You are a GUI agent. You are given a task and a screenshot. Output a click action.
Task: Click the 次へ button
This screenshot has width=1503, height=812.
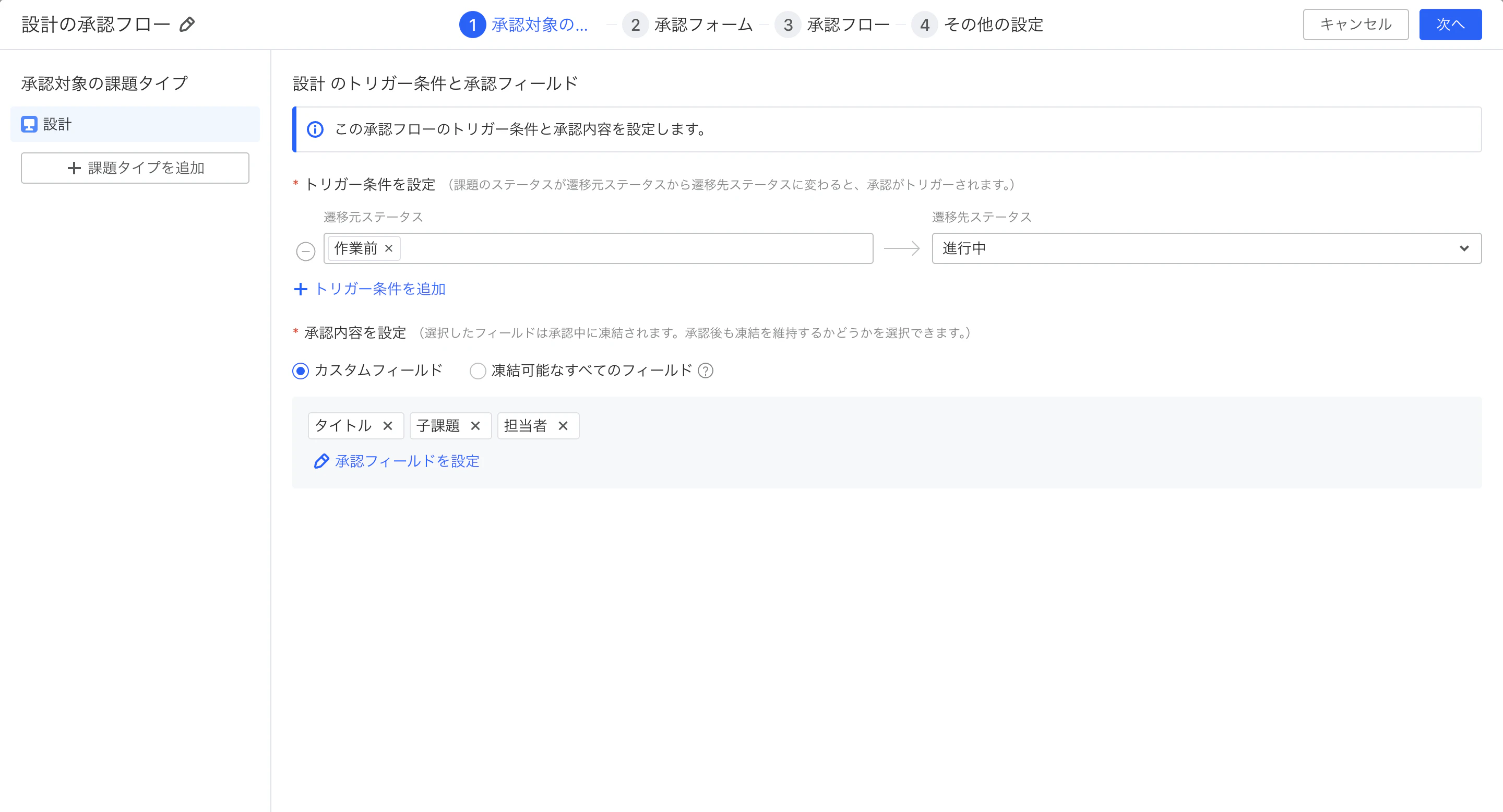coord(1450,25)
